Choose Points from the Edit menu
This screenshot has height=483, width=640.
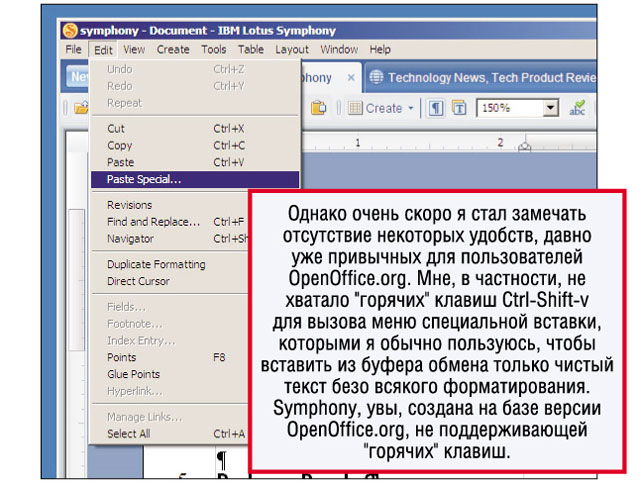coord(170,357)
